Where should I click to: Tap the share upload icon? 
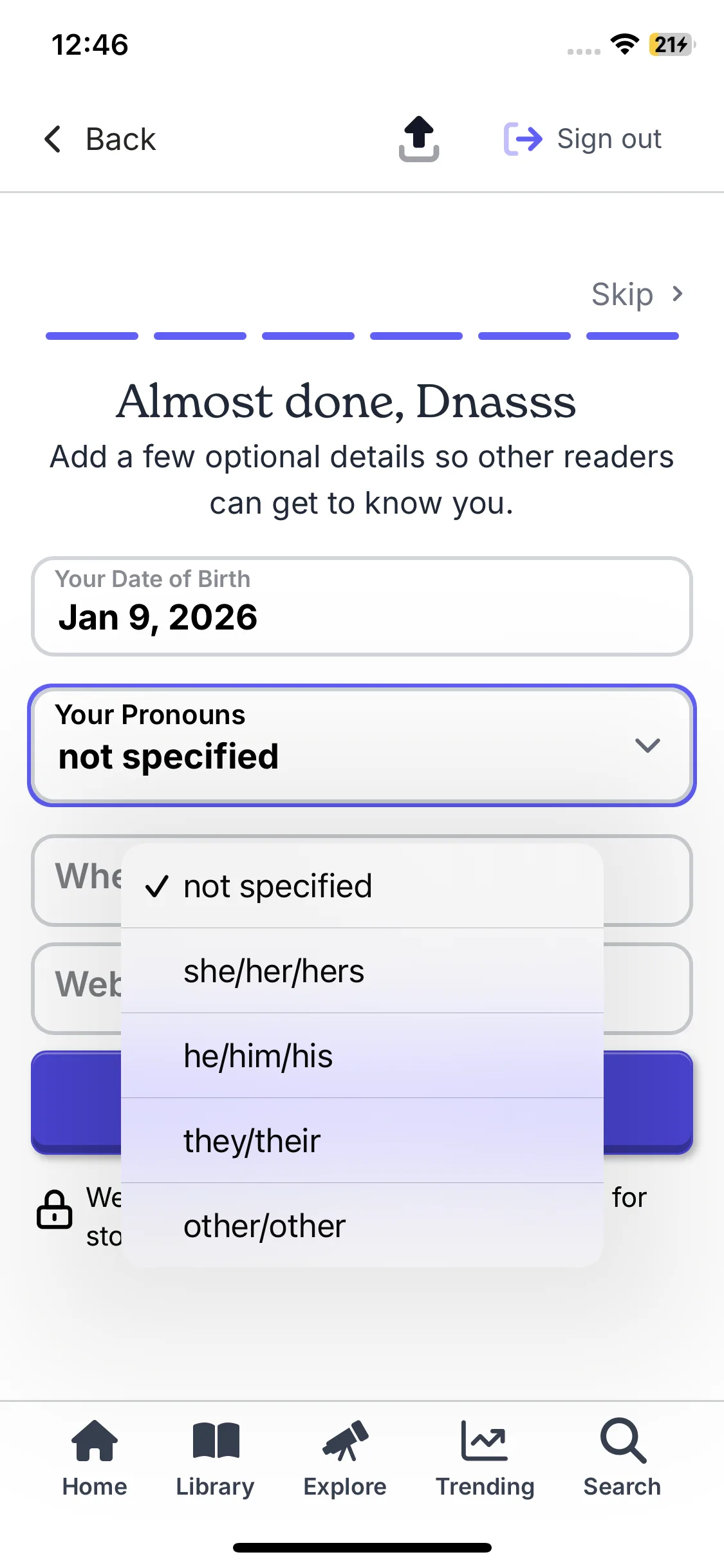[419, 138]
